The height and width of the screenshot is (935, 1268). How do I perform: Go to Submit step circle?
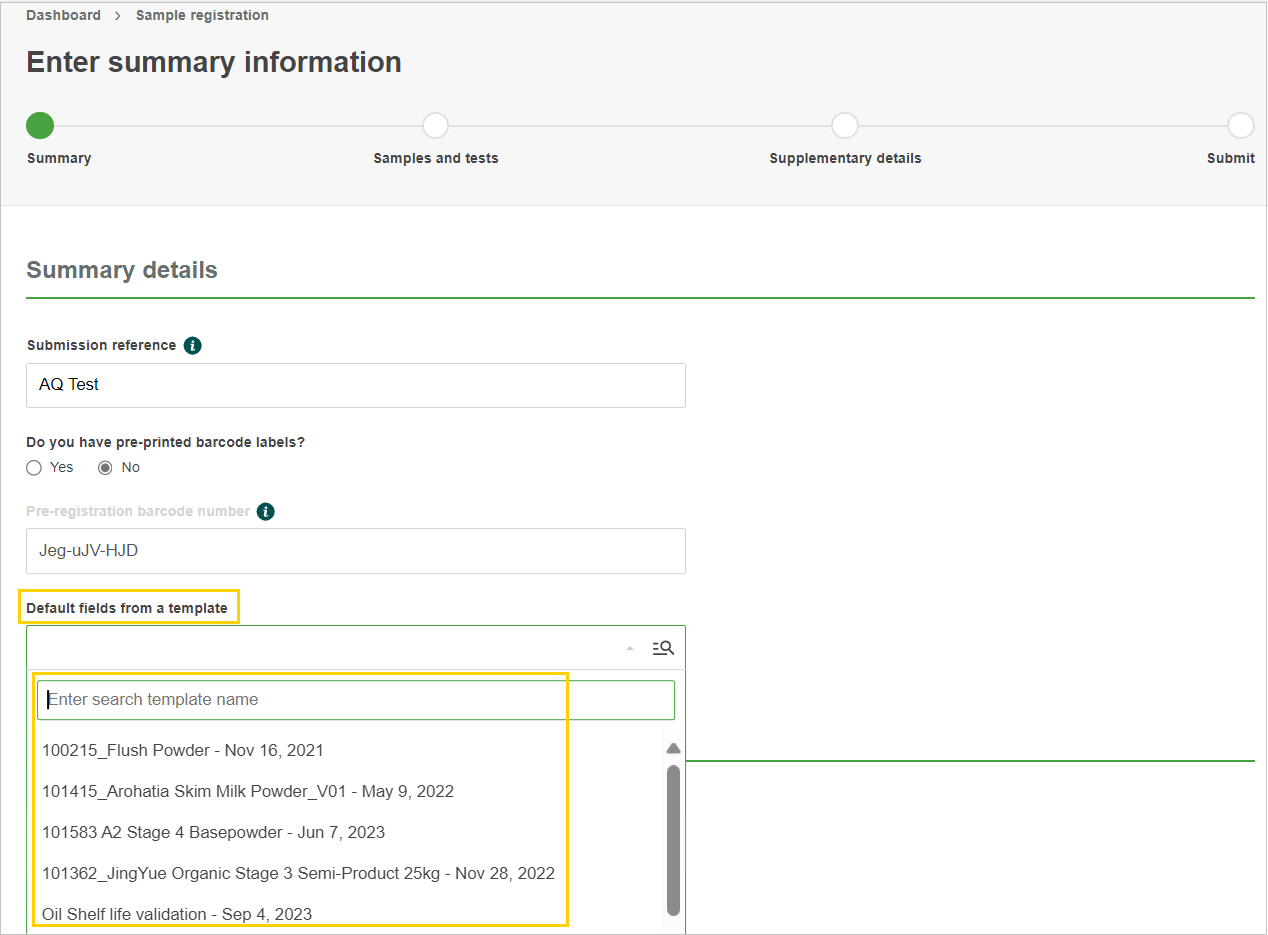coord(1241,125)
